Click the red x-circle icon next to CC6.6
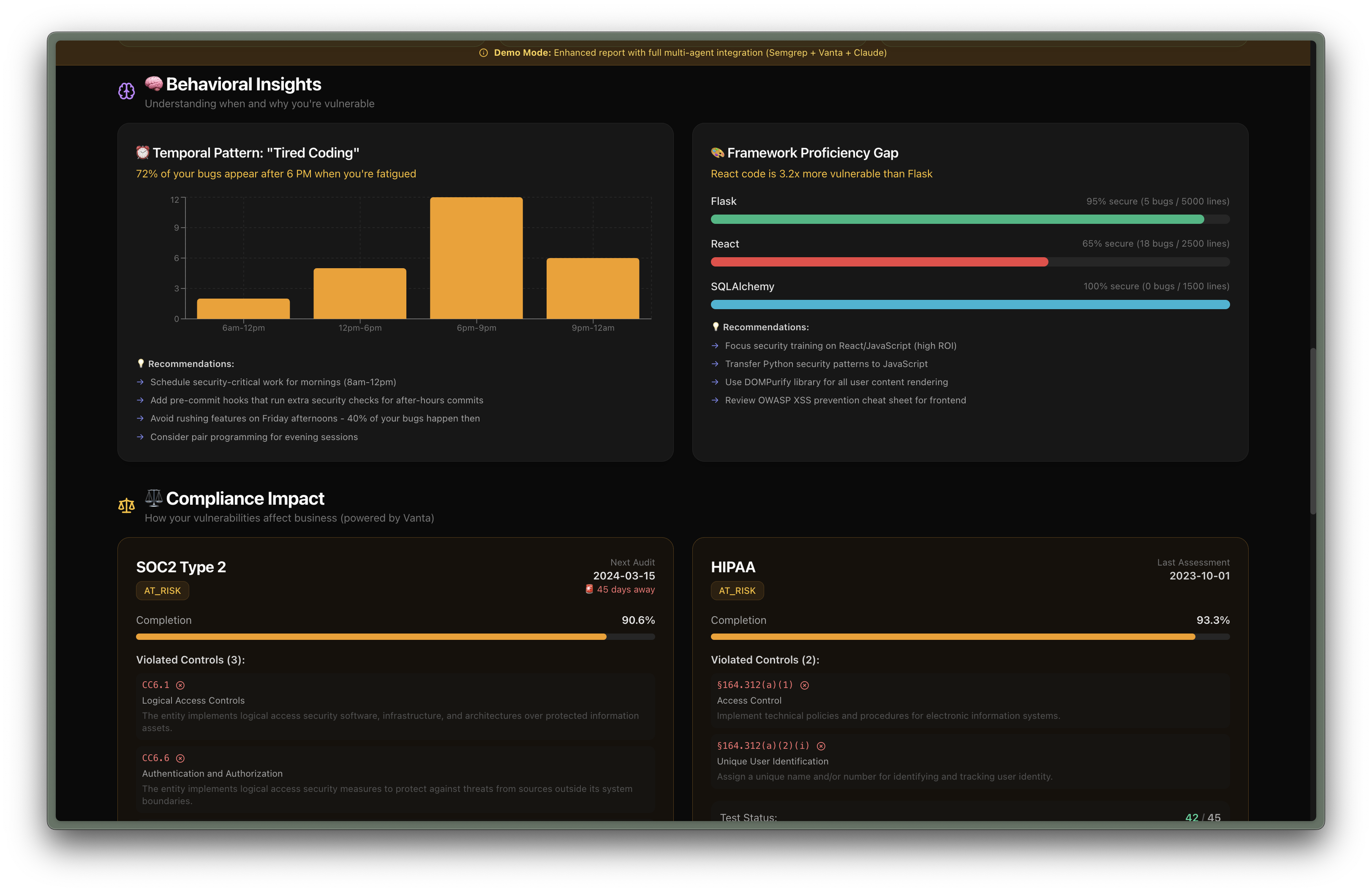Image resolution: width=1372 pixels, height=892 pixels. [180, 758]
